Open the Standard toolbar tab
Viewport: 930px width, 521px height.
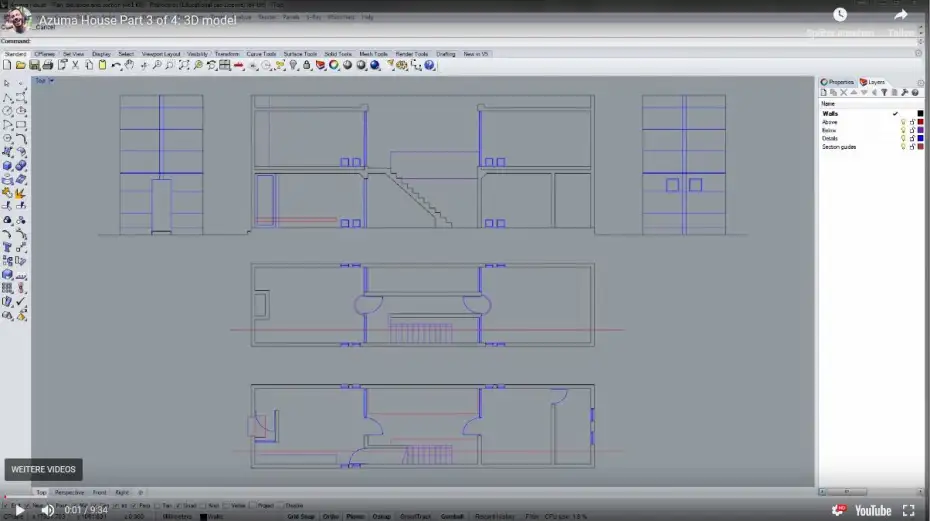tap(15, 54)
